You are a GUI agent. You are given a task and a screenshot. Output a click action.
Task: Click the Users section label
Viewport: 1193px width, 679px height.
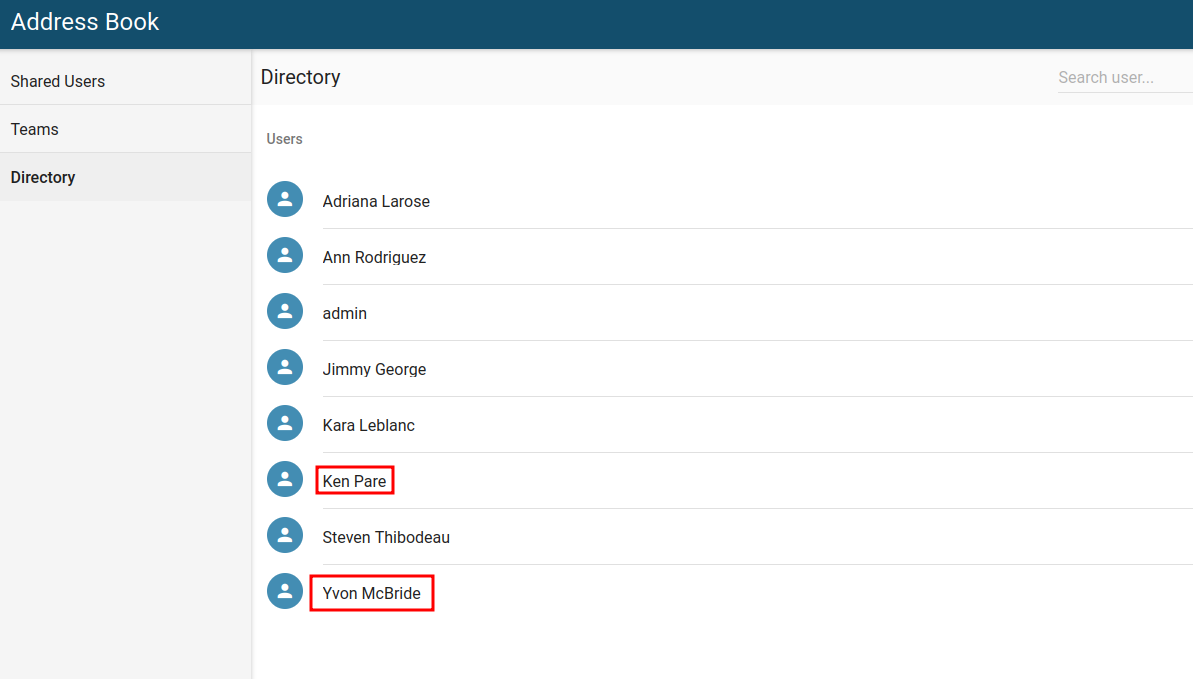[285, 139]
